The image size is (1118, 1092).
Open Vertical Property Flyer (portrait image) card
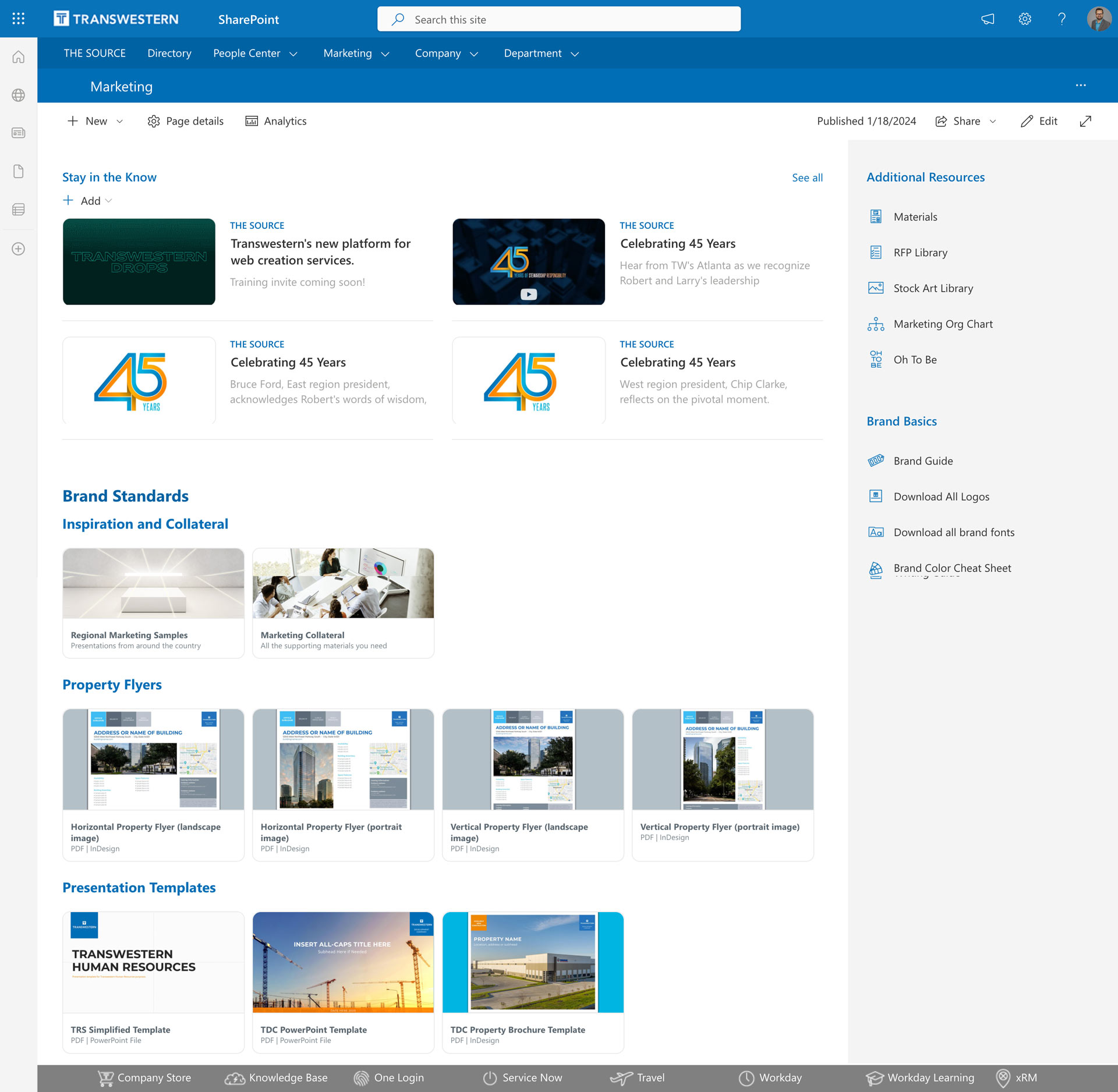(x=723, y=785)
